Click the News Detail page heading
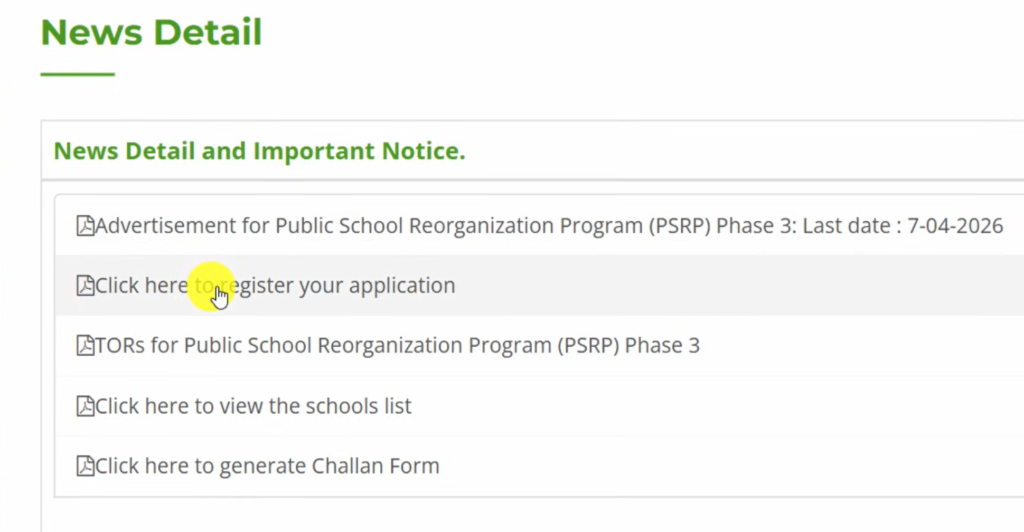This screenshot has height=532, width=1024. click(151, 32)
